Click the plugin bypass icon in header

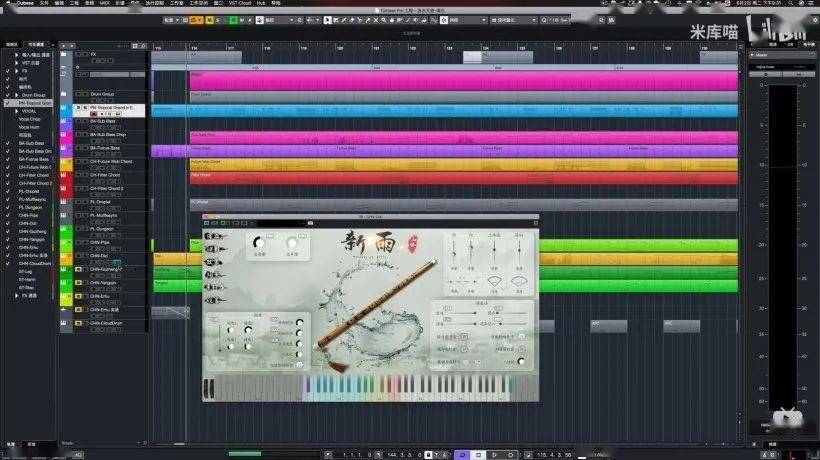point(207,223)
